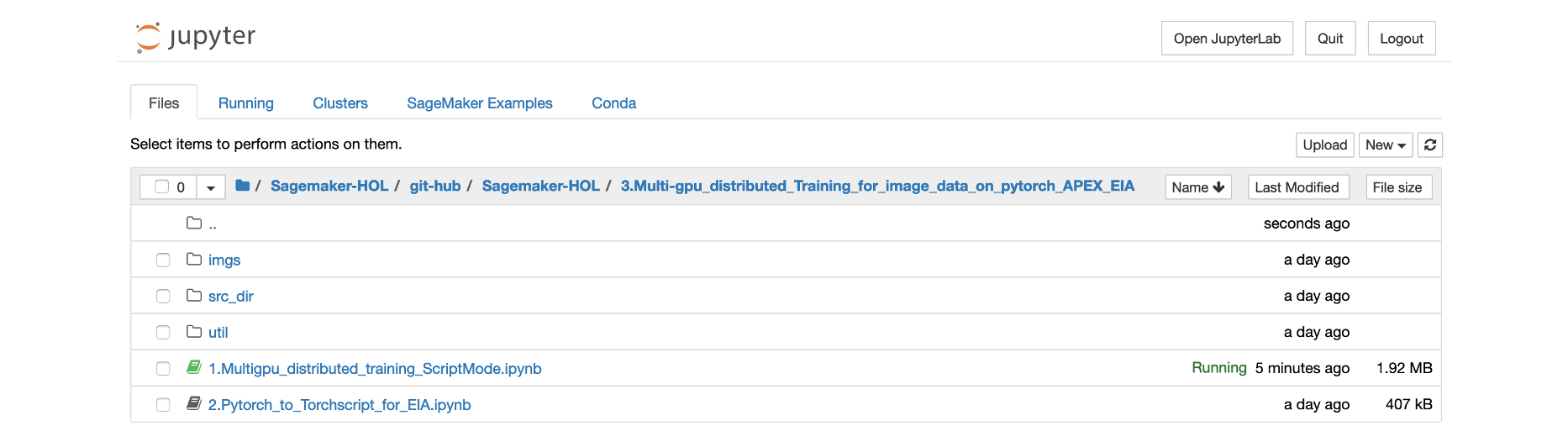Check the box next to imgs folder
Viewport: 1568px width, 447px height.
(x=163, y=260)
